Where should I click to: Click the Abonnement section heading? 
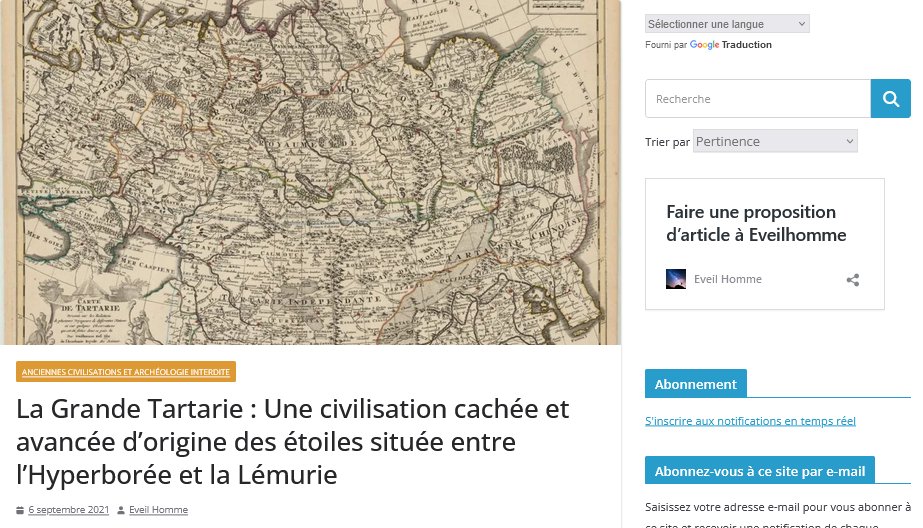pyautogui.click(x=696, y=384)
